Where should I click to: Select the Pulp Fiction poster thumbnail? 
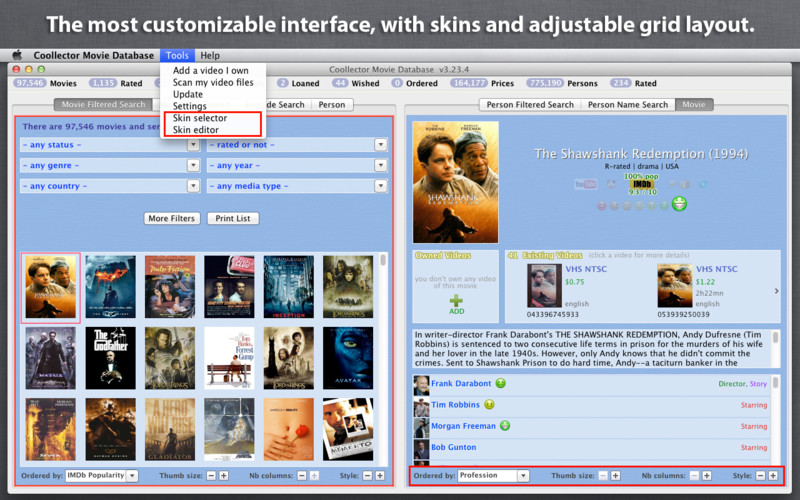170,287
